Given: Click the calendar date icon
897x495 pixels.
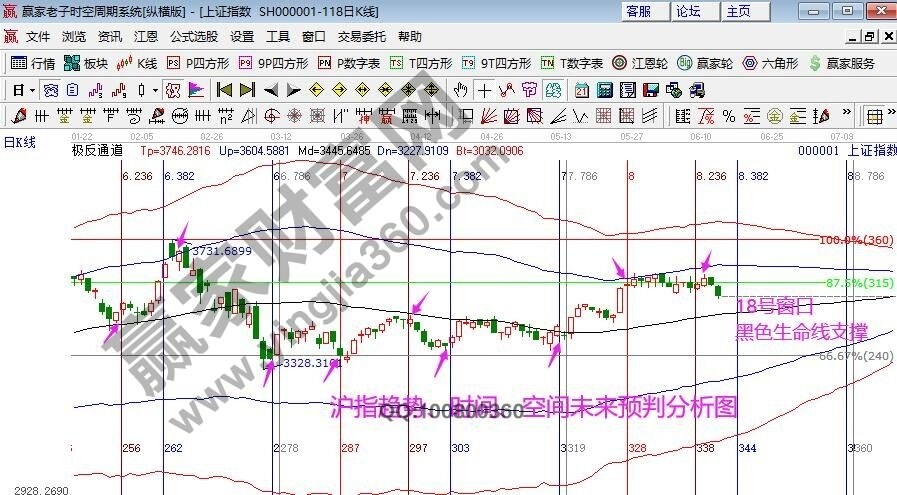Looking at the screenshot, I should (x=582, y=90).
